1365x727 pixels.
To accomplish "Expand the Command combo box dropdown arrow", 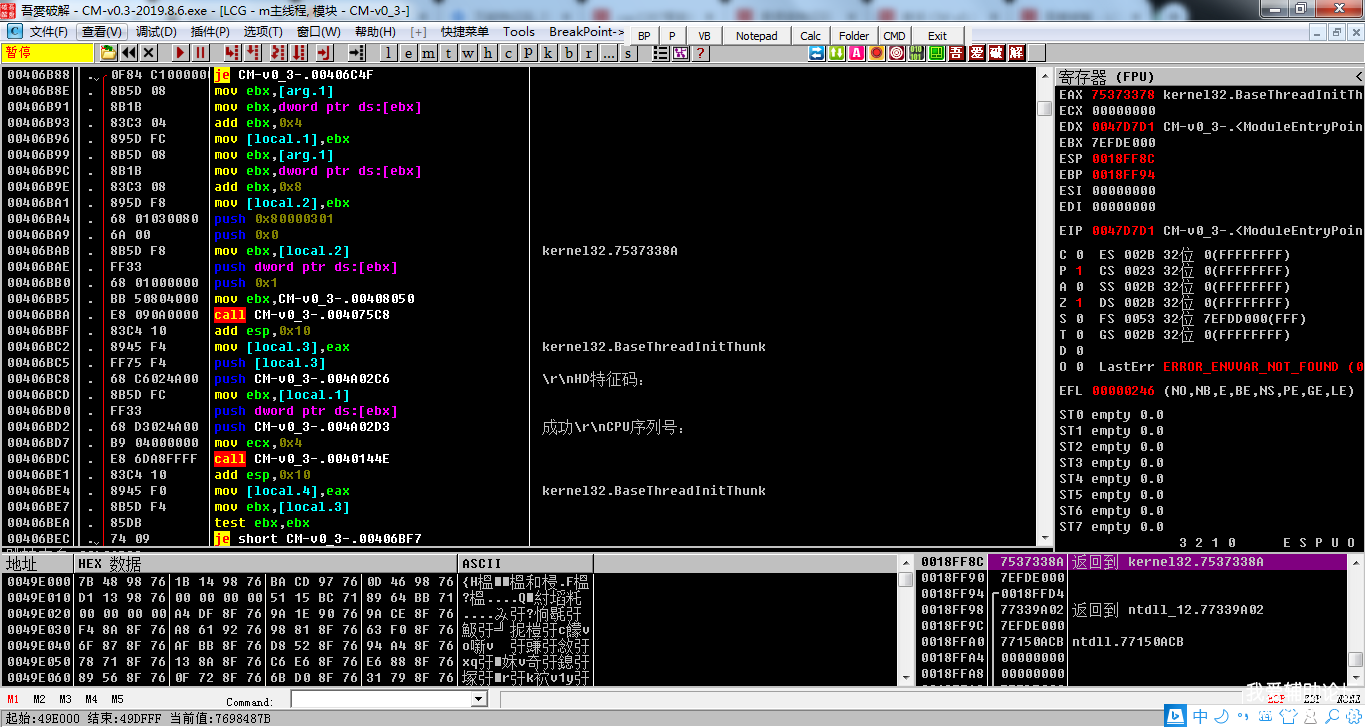I will pyautogui.click(x=478, y=699).
